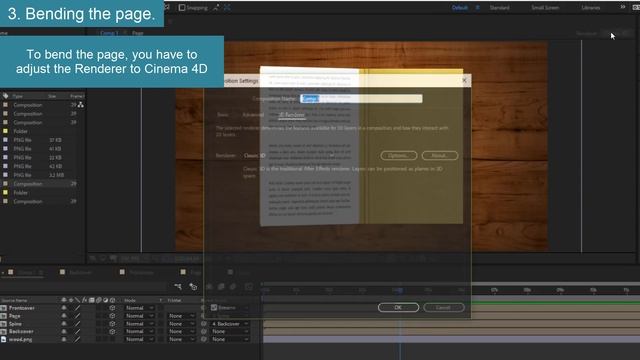
Task: Select the Spine layer
Action: 15,324
